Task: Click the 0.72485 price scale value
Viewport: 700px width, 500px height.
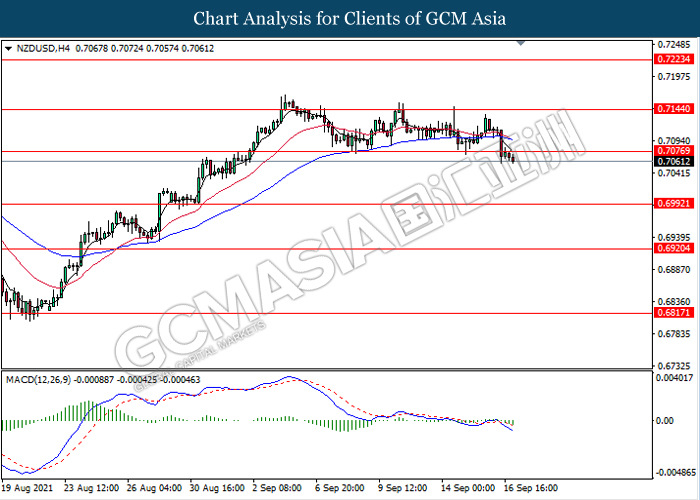Action: point(674,45)
